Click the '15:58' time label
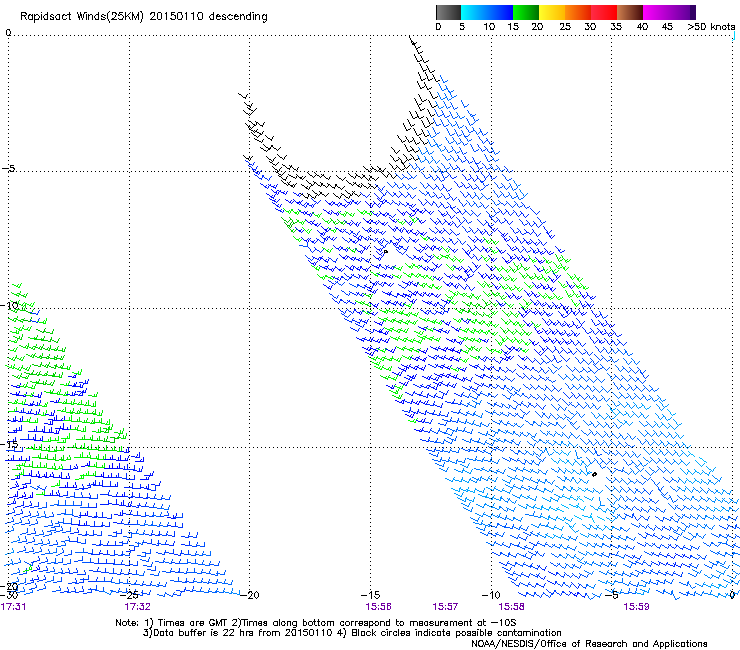740x650 pixels. [x=512, y=607]
